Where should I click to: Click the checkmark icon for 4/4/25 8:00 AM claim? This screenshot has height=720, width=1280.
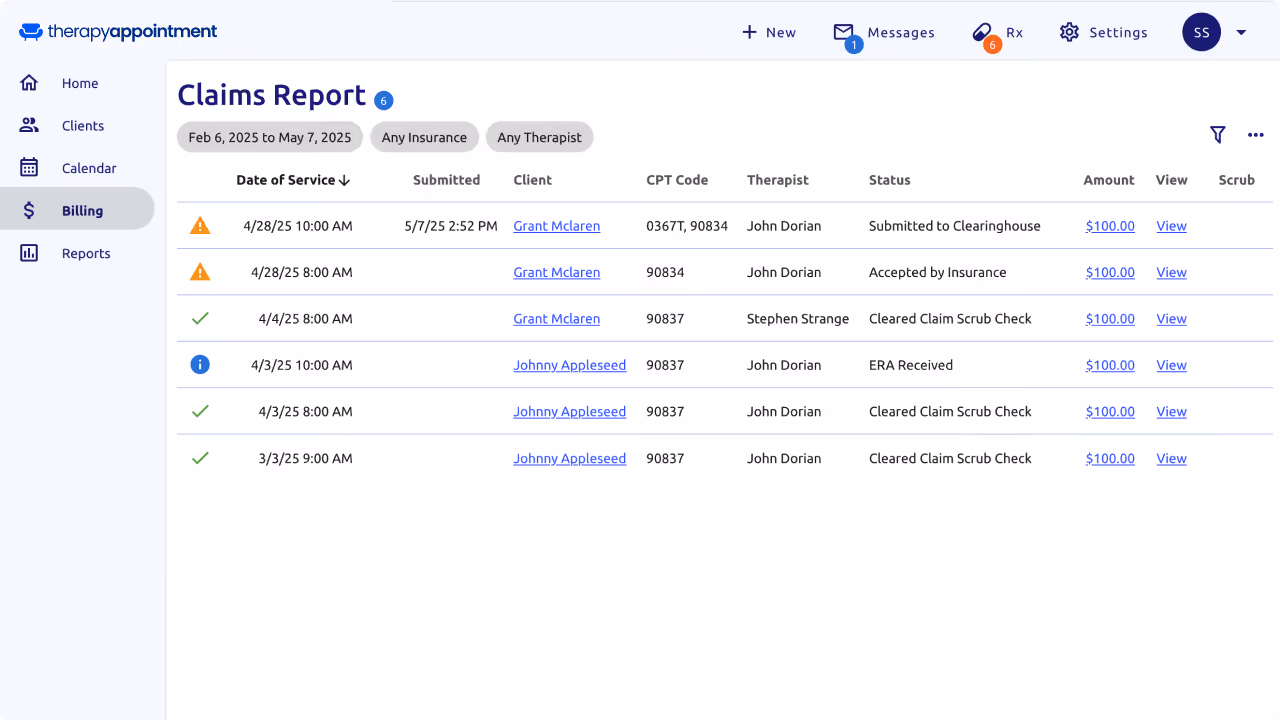coord(200,318)
